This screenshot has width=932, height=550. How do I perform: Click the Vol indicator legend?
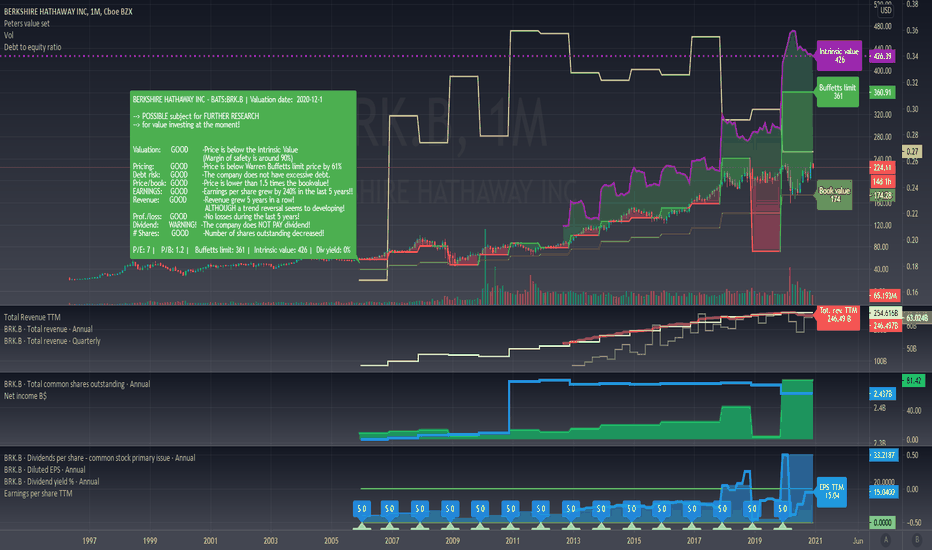(8, 35)
